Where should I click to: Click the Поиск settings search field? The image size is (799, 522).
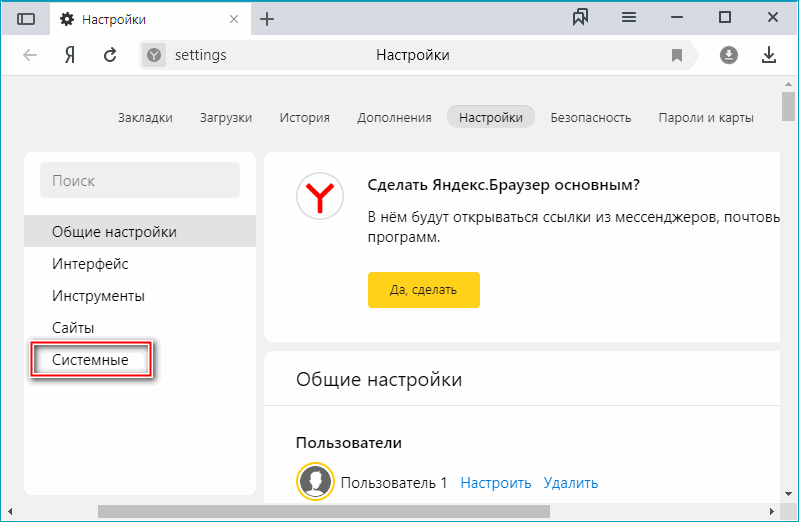pos(140,180)
